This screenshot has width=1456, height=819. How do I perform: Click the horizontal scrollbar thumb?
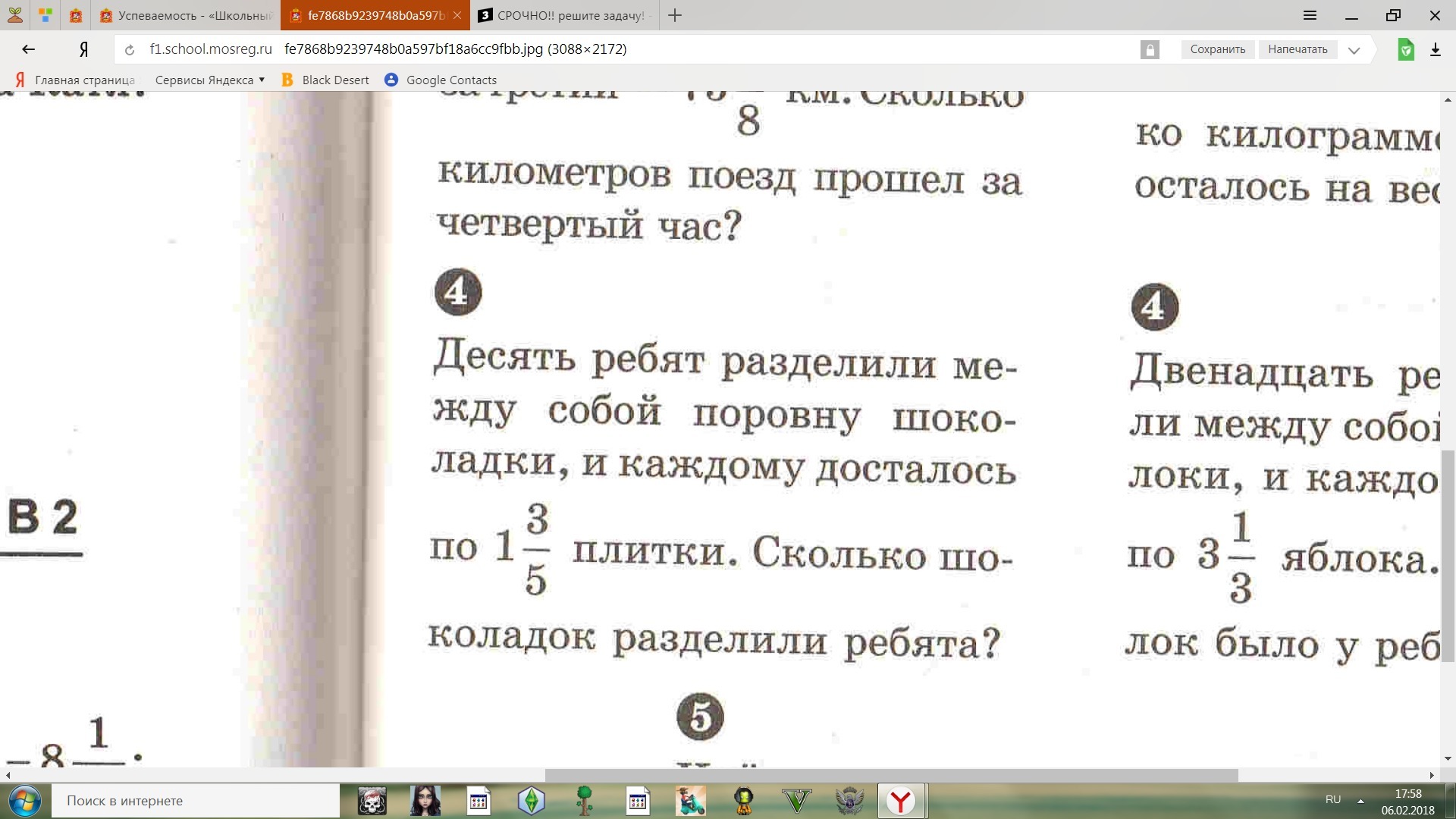[x=891, y=775]
